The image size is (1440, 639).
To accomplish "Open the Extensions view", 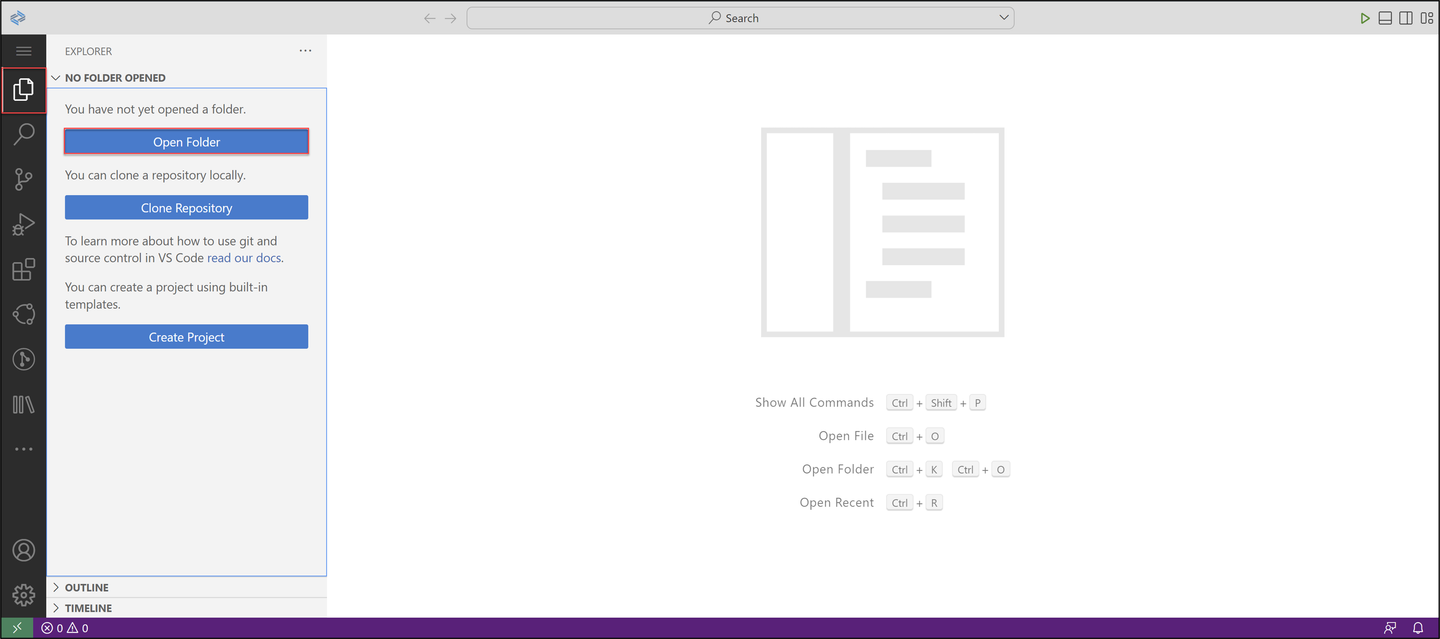I will pyautogui.click(x=24, y=269).
